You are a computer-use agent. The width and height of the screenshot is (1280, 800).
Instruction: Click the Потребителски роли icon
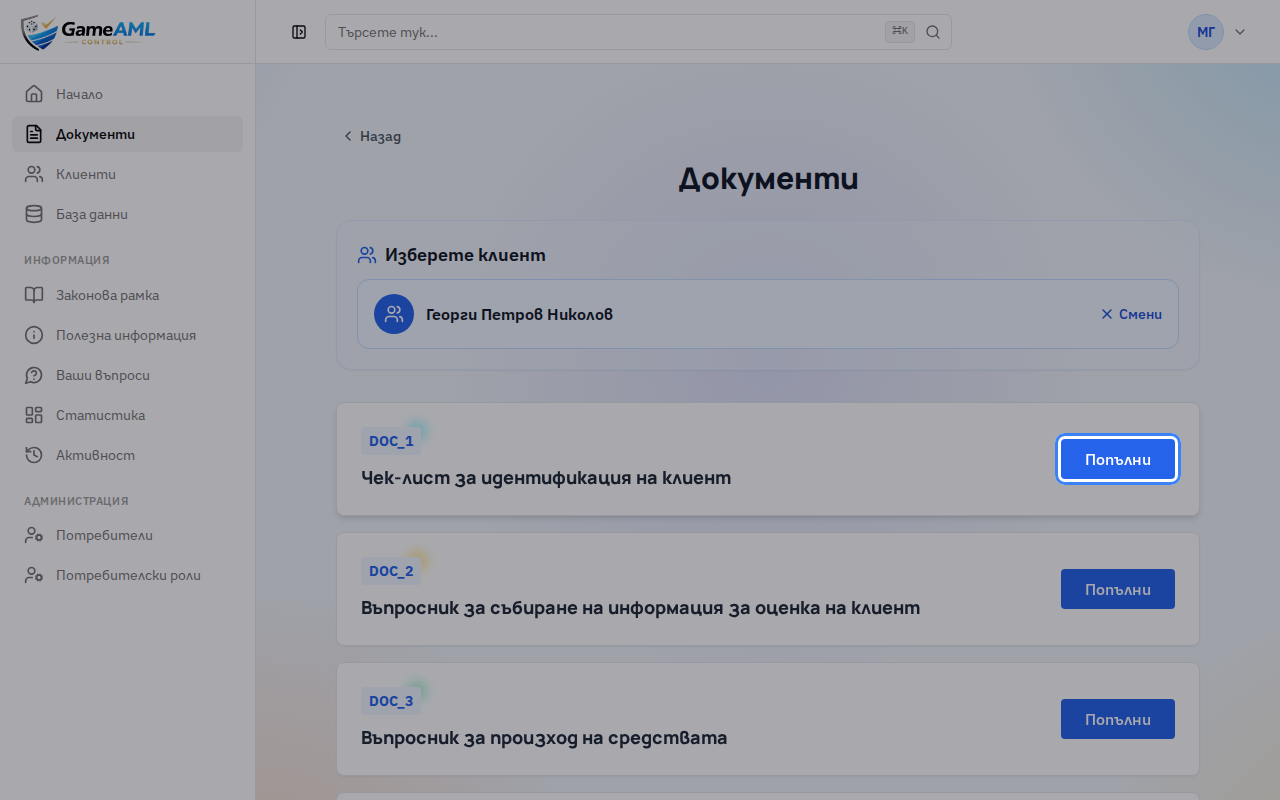[x=34, y=575]
